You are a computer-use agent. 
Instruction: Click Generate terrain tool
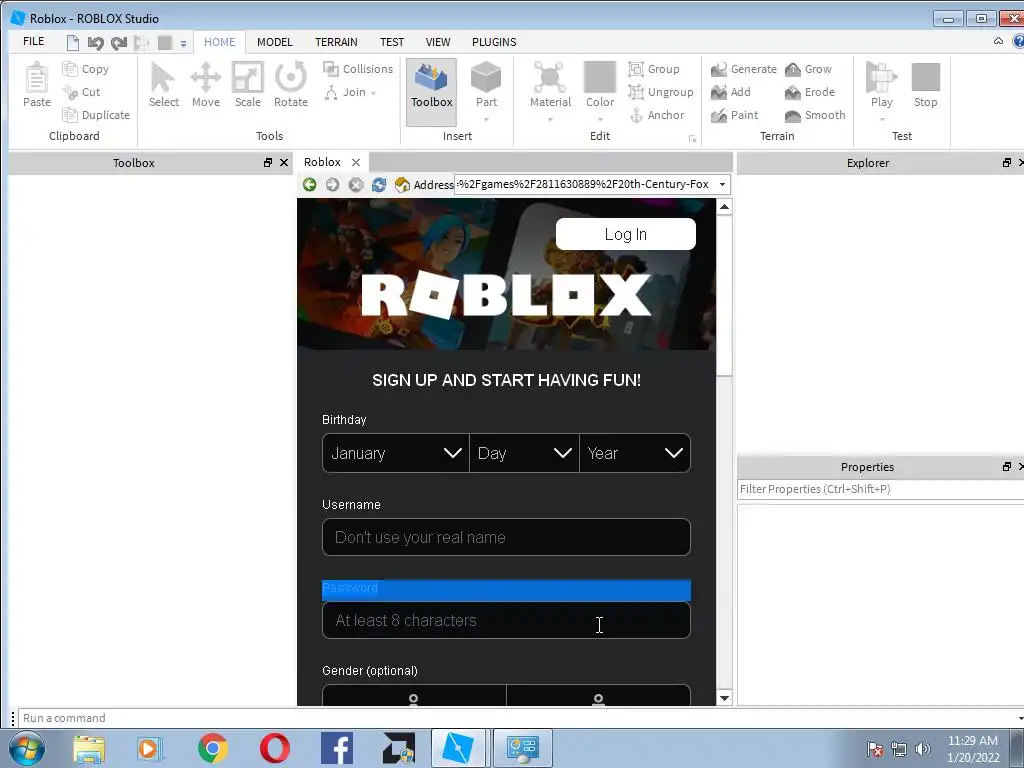pos(744,69)
